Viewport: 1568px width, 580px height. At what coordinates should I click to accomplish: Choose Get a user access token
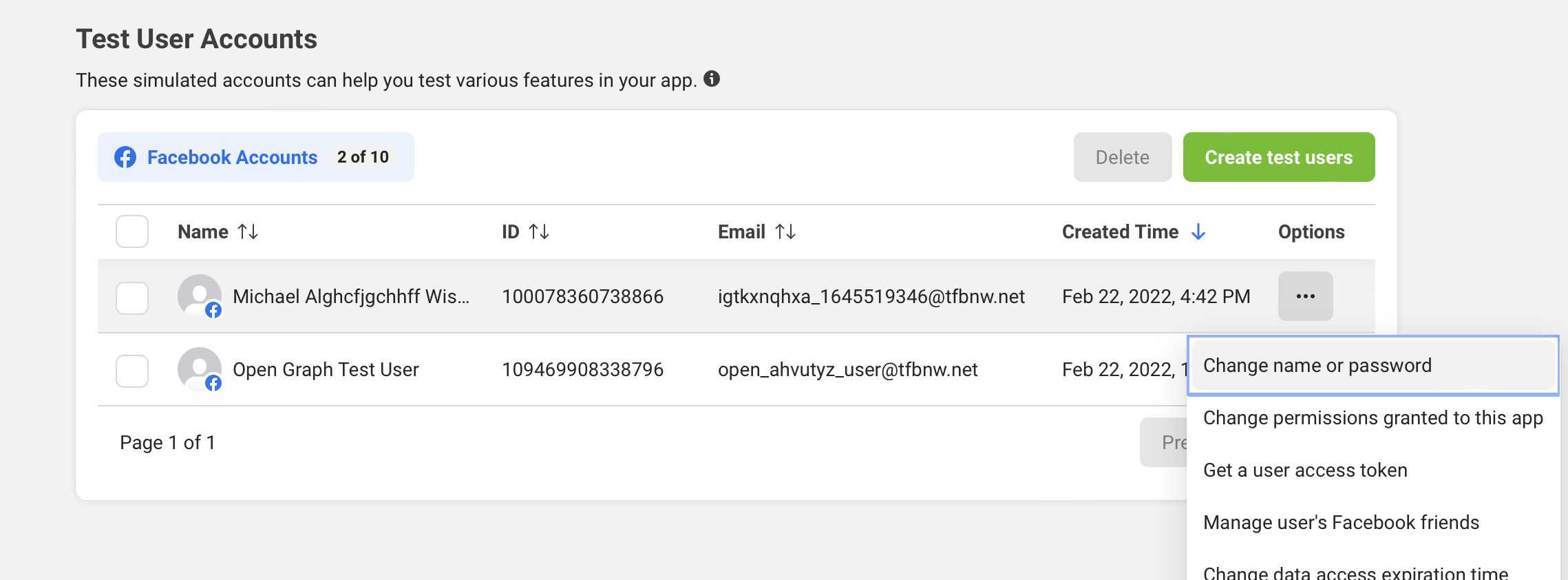coord(1305,470)
